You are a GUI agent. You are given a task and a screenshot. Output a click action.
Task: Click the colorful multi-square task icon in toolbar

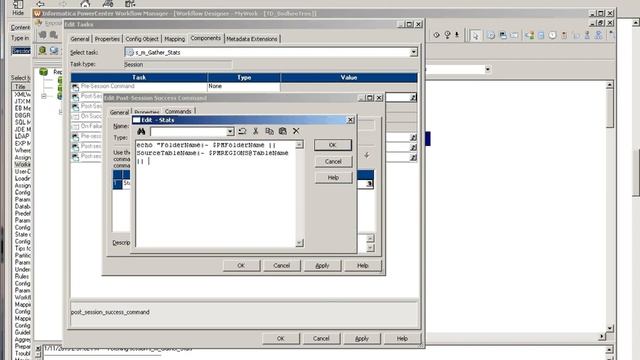[529, 36]
